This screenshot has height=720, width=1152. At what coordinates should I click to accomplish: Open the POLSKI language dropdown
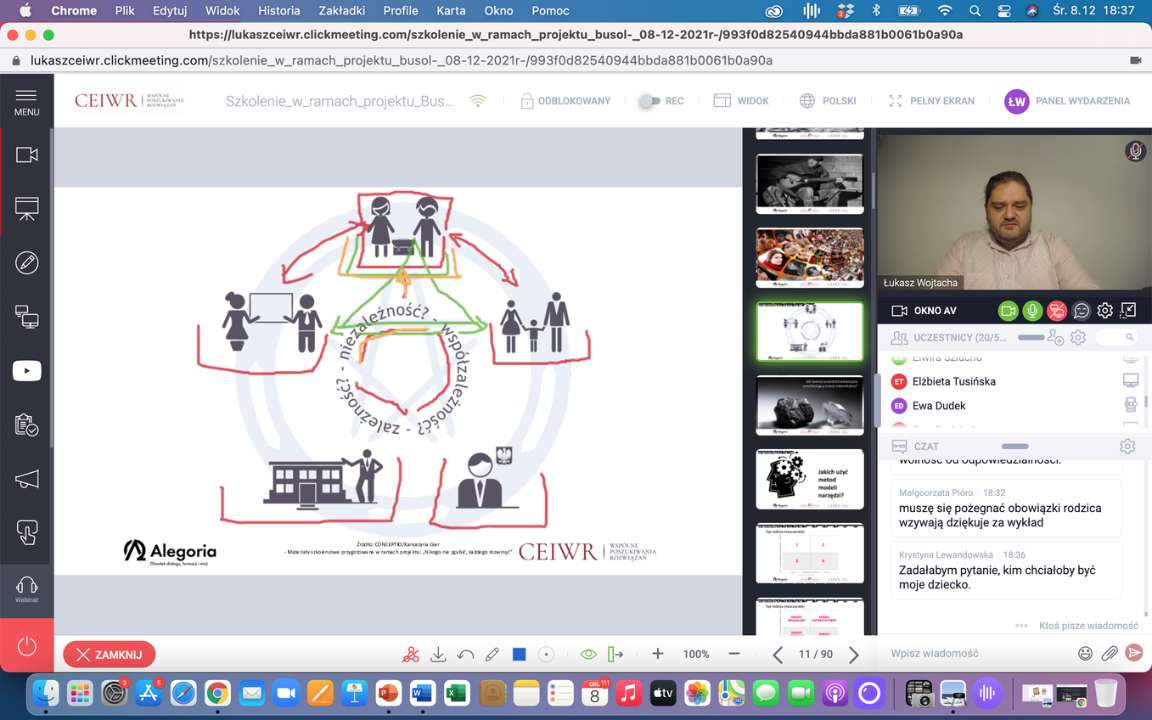tap(828, 101)
